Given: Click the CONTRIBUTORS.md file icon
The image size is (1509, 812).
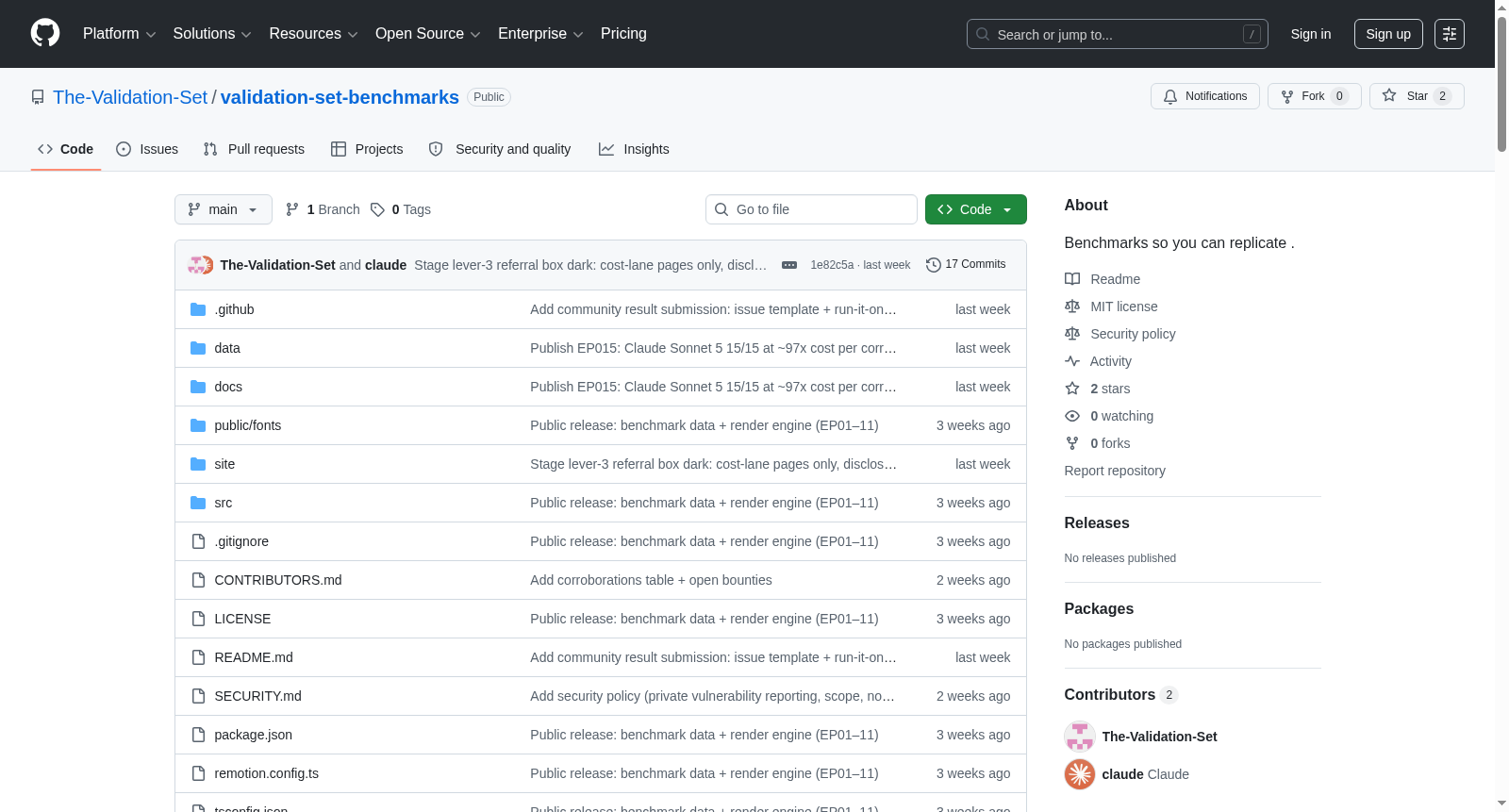Looking at the screenshot, I should [198, 580].
